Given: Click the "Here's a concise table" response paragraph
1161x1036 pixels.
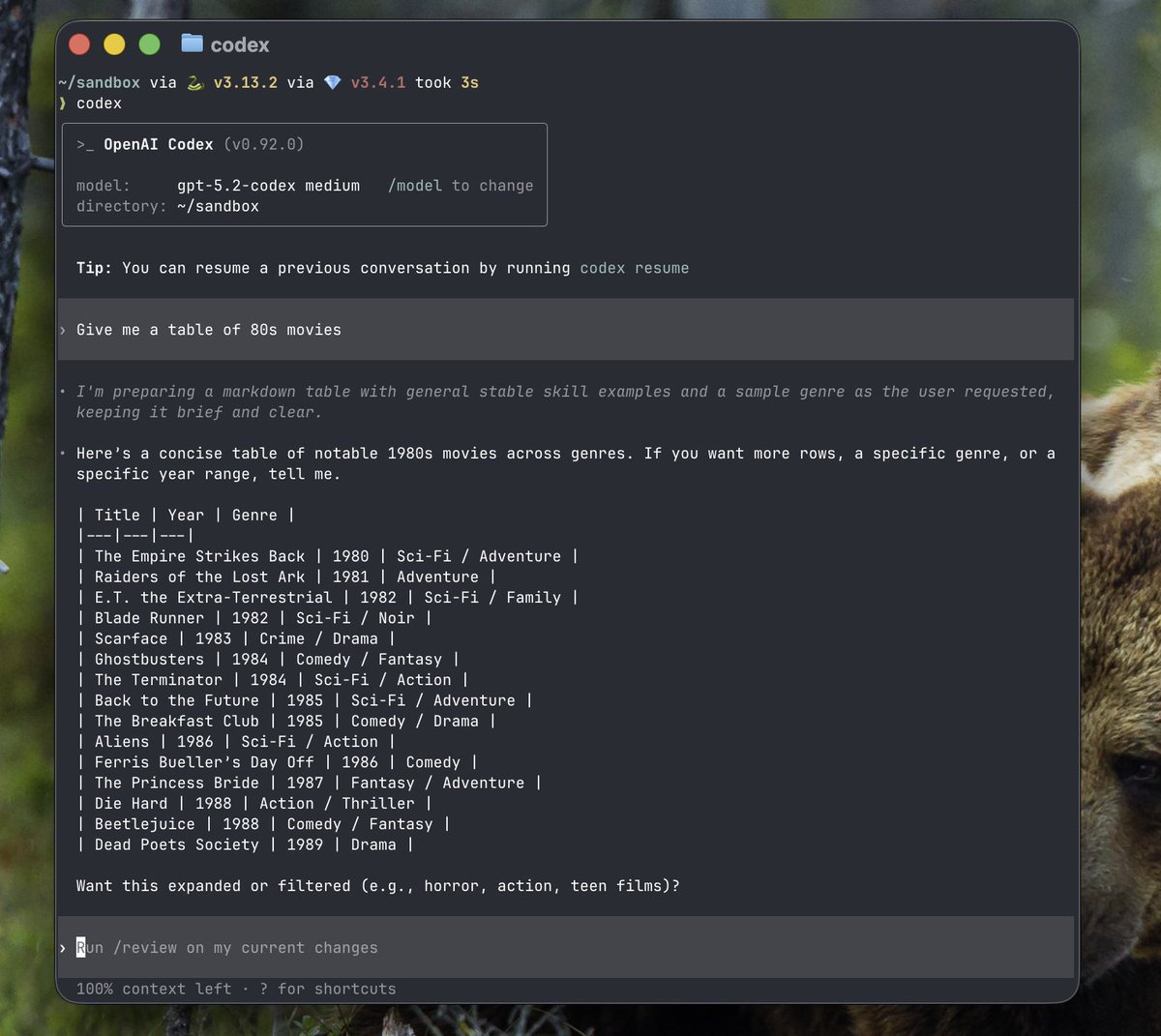Looking at the screenshot, I should [x=566, y=463].
